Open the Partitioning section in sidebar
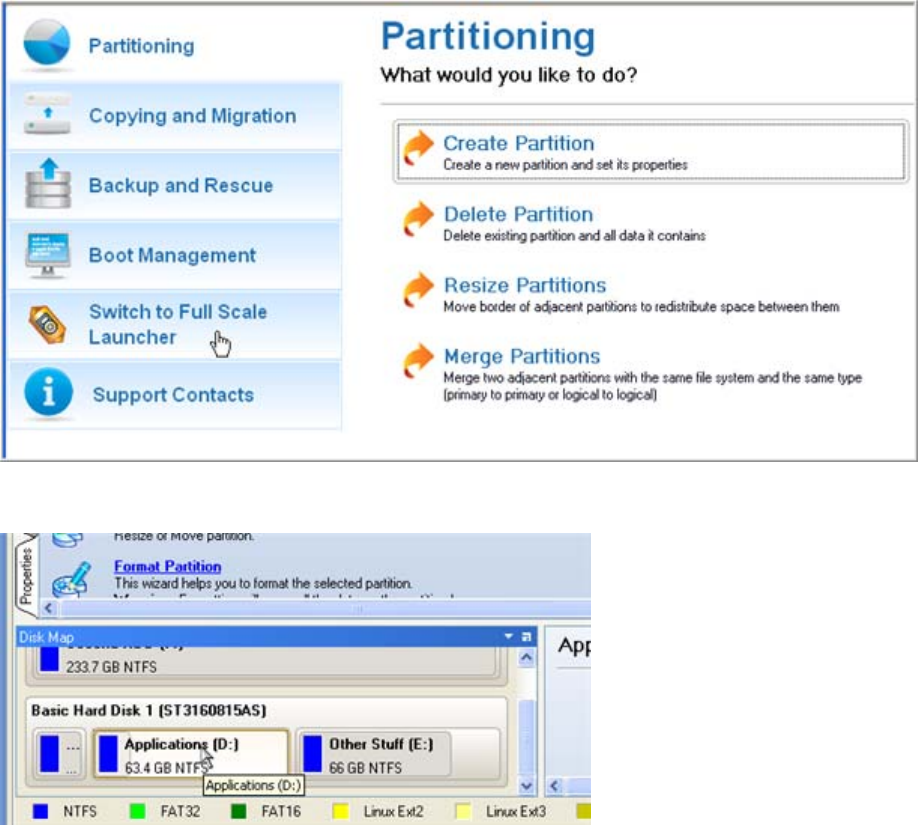The image size is (918, 825). tap(174, 45)
